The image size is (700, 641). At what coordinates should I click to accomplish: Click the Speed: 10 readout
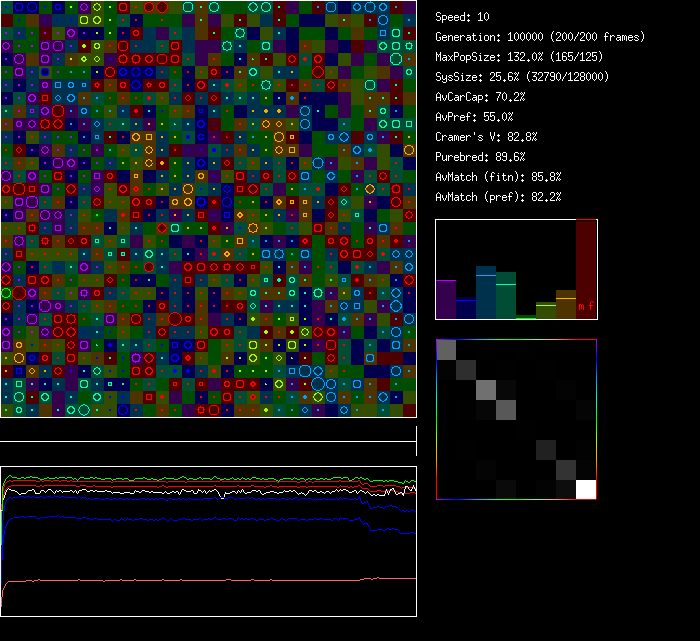[463, 17]
